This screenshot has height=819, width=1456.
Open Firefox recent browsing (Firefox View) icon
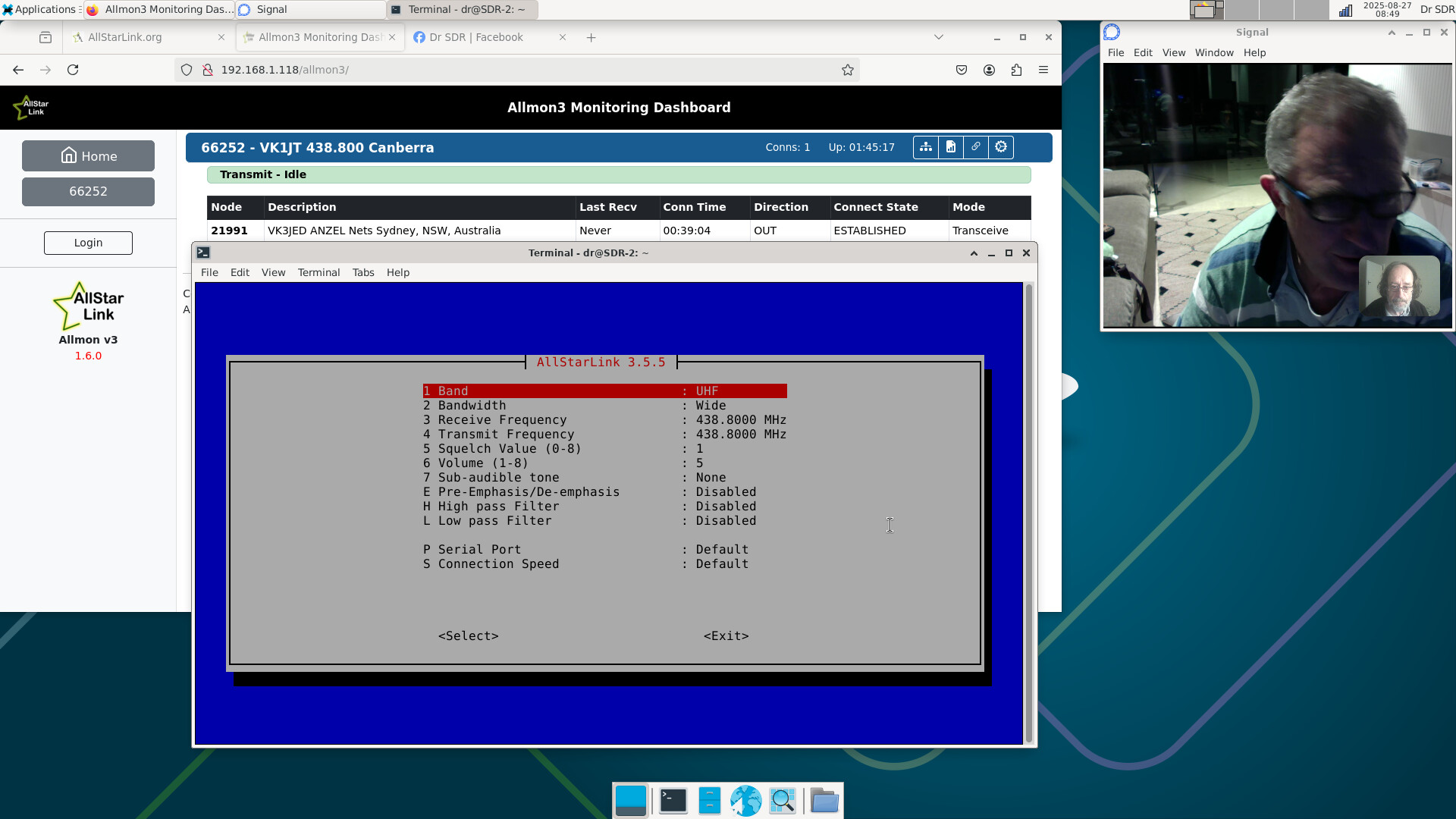pyautogui.click(x=45, y=37)
